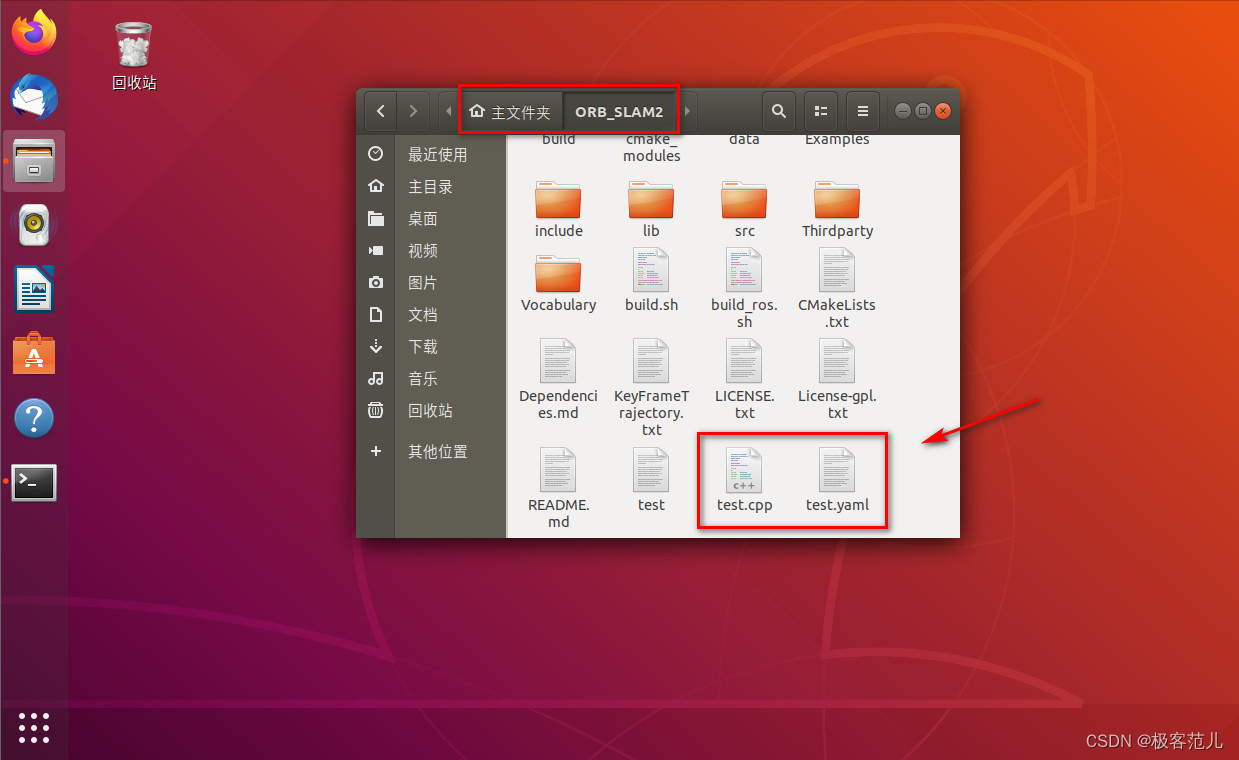Select the Dependencies.md file
The image size is (1239, 760).
tap(558, 379)
